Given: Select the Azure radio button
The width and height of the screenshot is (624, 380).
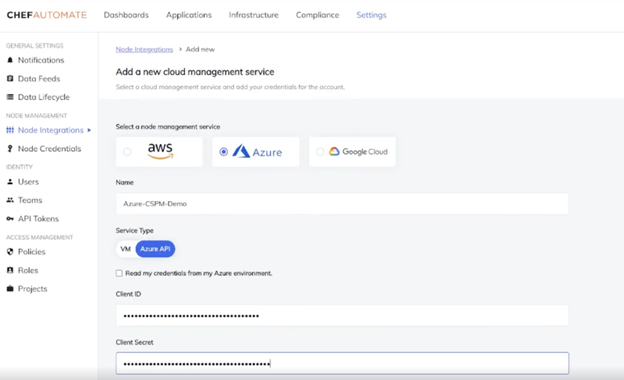Looking at the screenshot, I should (x=224, y=152).
